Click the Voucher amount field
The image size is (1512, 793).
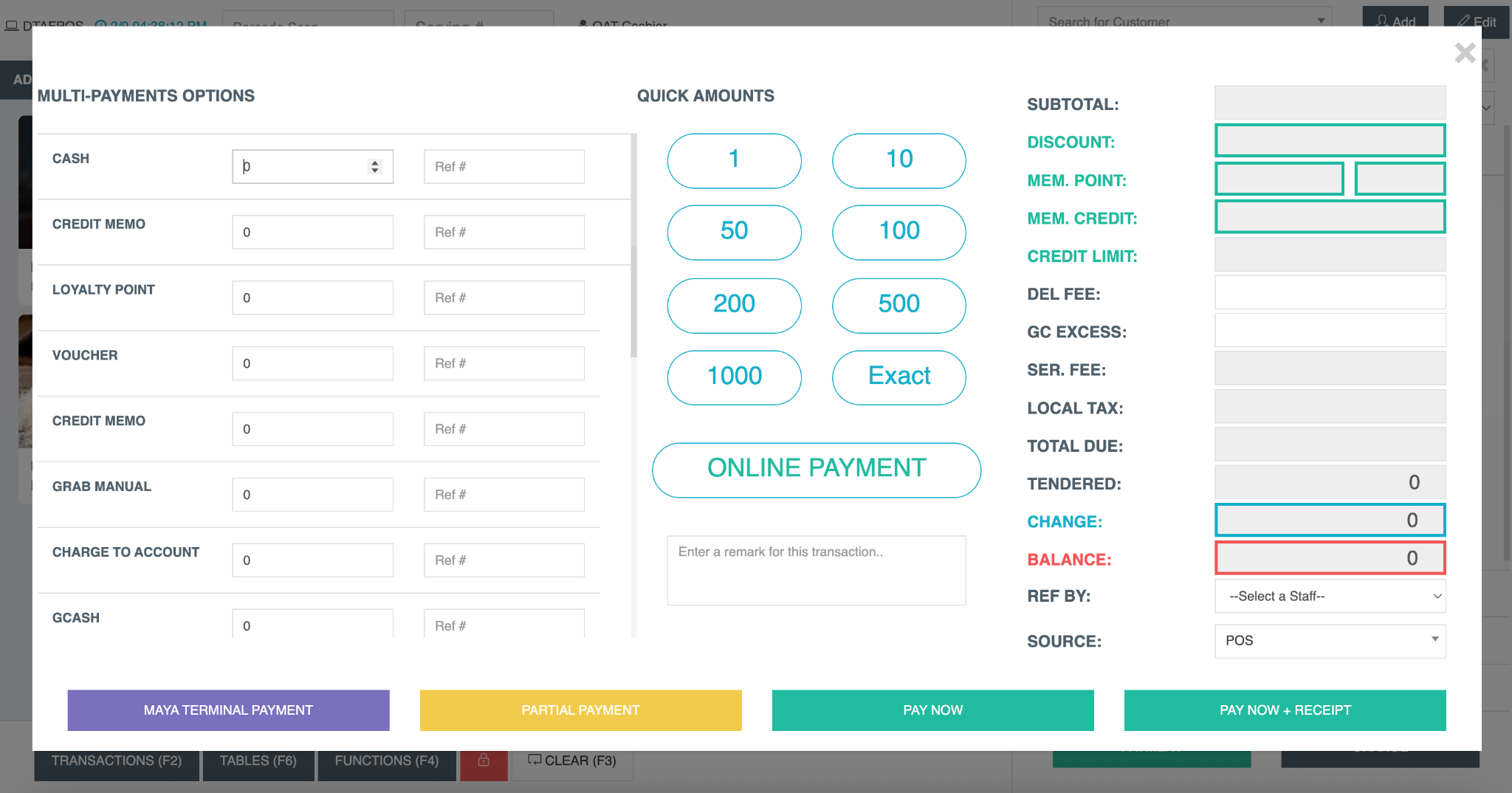coord(312,363)
